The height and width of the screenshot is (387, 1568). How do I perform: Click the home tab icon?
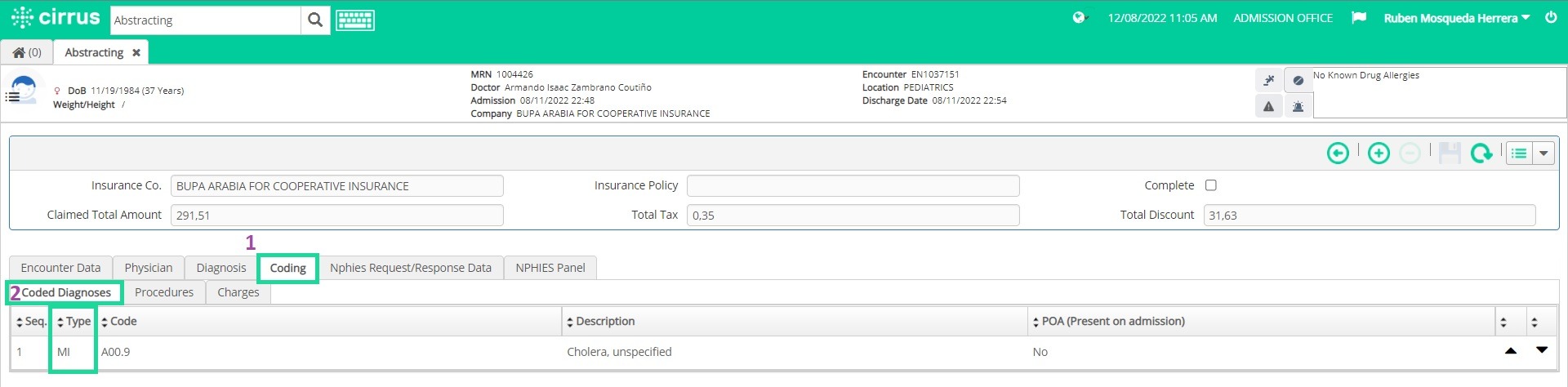(27, 52)
